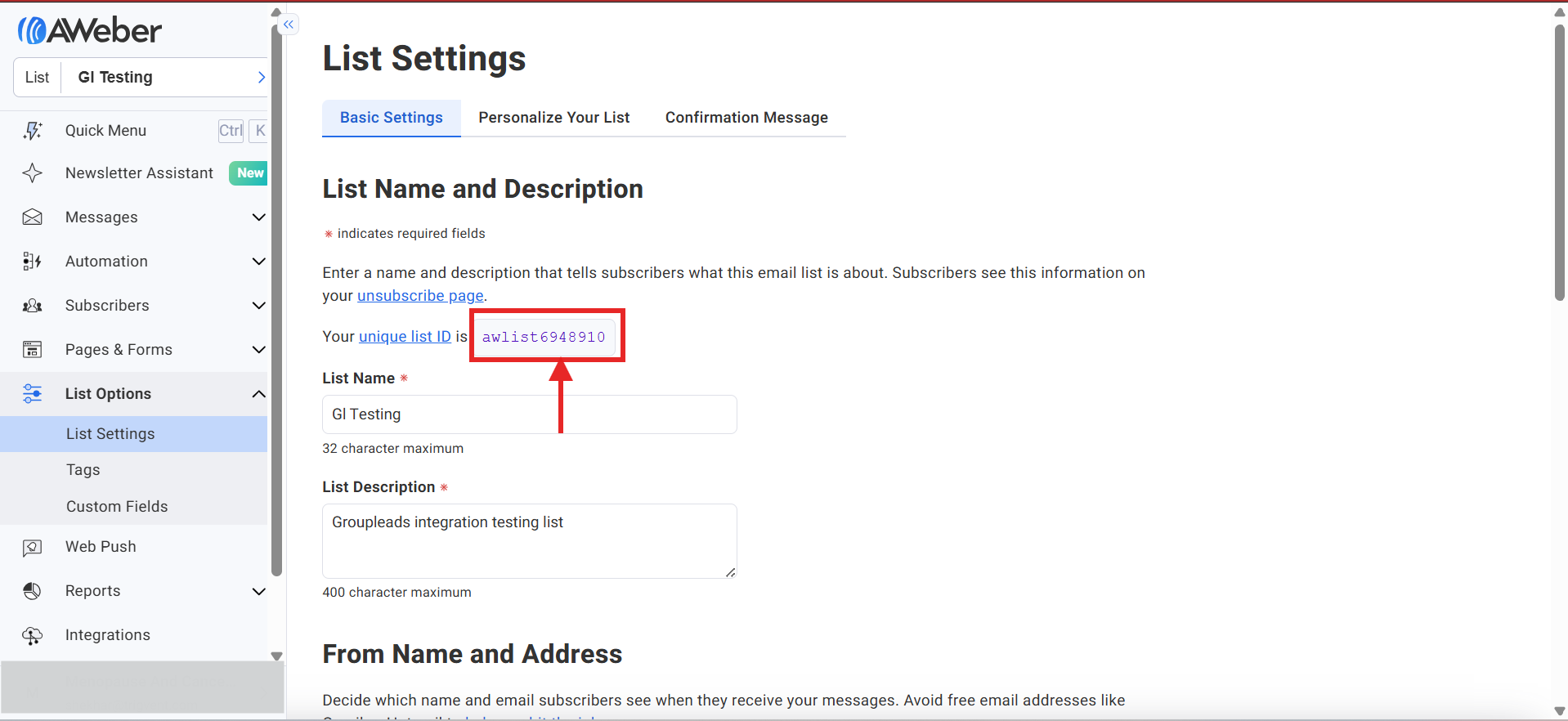Open Quick Menu
Image resolution: width=1568 pixels, height=721 pixels.
coord(106,131)
